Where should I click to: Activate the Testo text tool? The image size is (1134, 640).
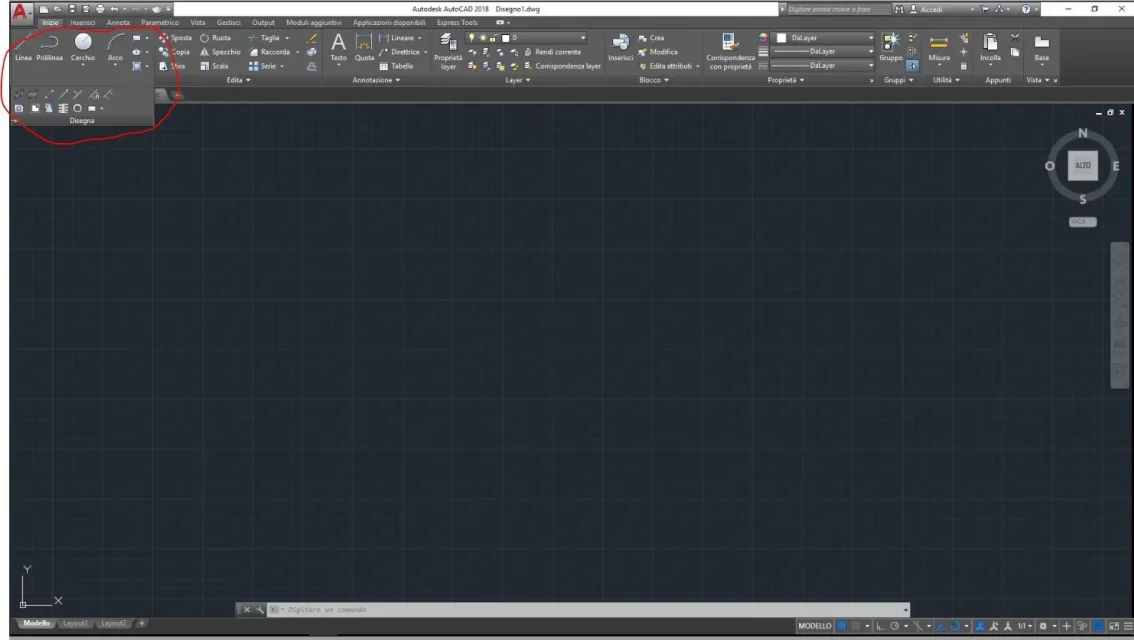click(x=338, y=47)
